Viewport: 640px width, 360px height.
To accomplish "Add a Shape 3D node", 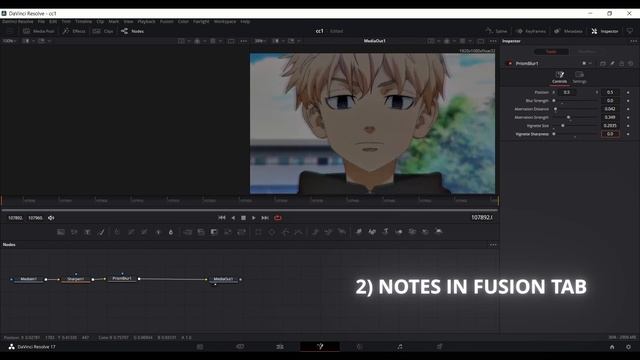I will (372, 232).
